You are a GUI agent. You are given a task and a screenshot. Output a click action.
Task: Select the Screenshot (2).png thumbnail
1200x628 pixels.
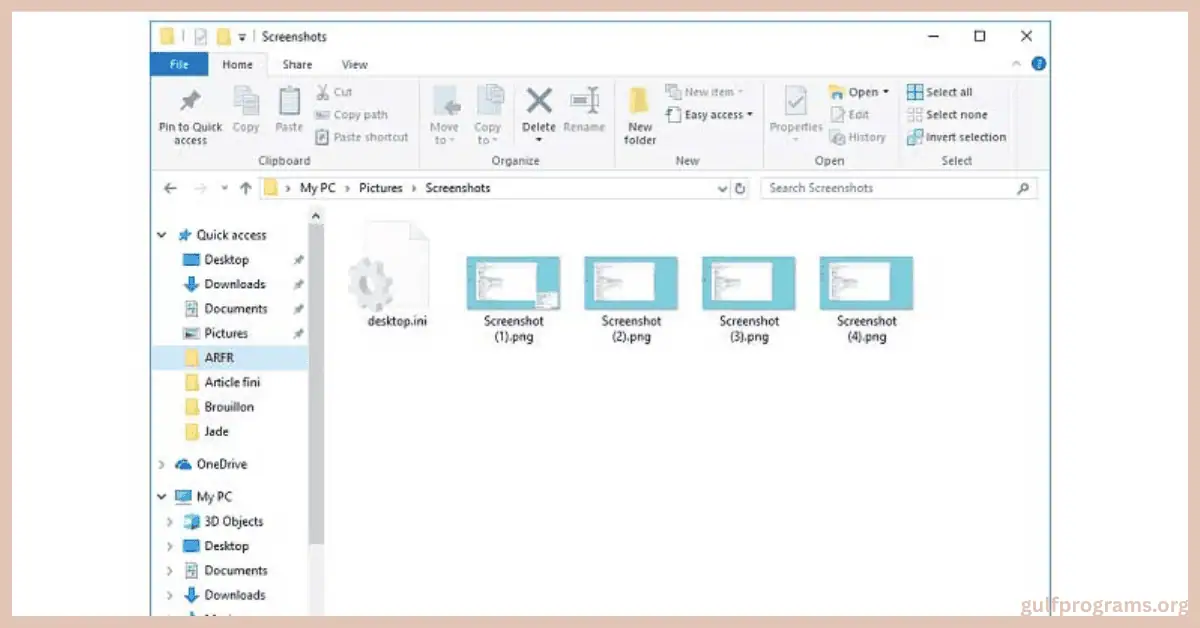pyautogui.click(x=631, y=283)
